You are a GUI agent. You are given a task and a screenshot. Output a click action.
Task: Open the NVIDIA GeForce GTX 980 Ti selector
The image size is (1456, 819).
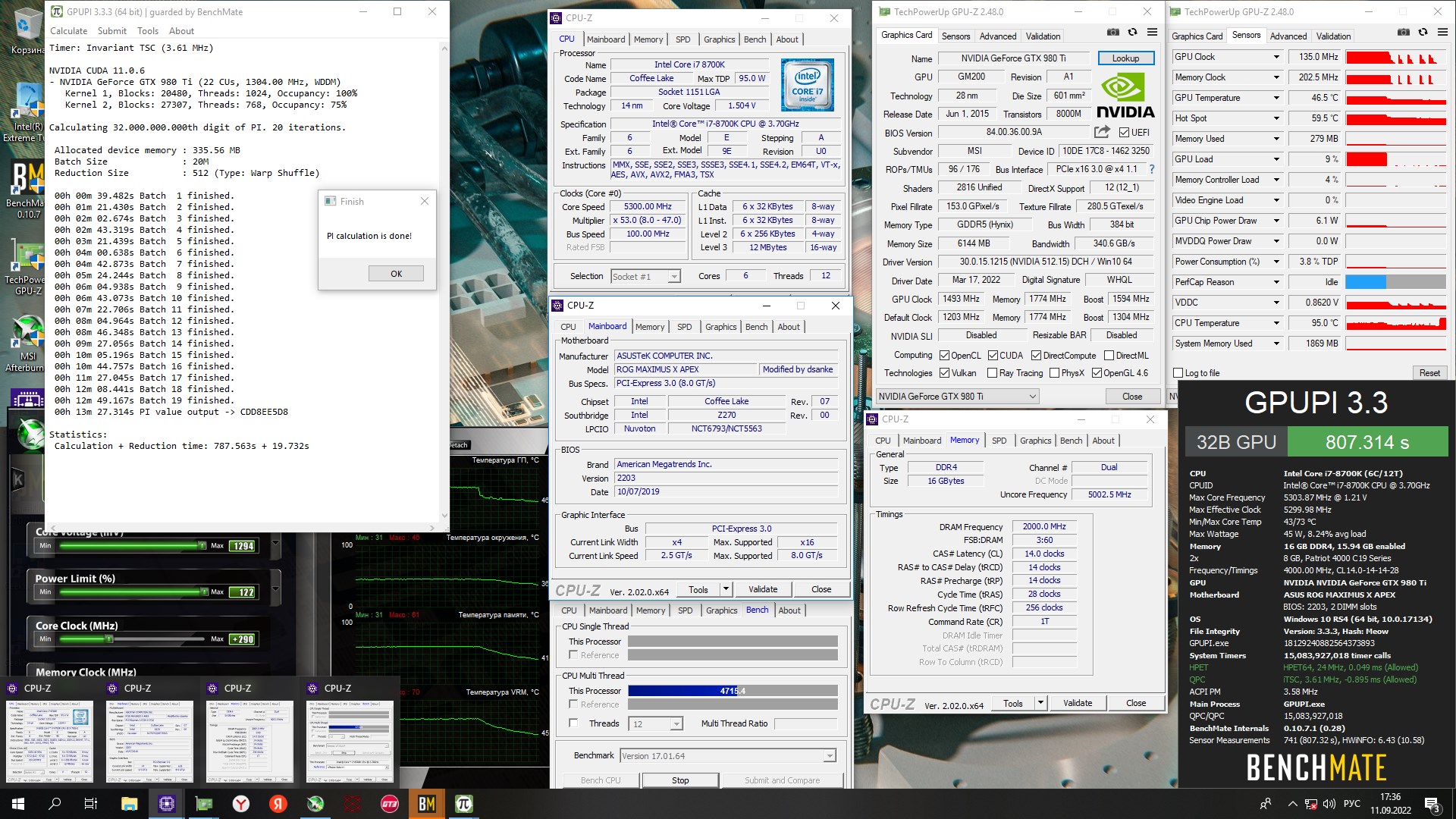(x=957, y=397)
